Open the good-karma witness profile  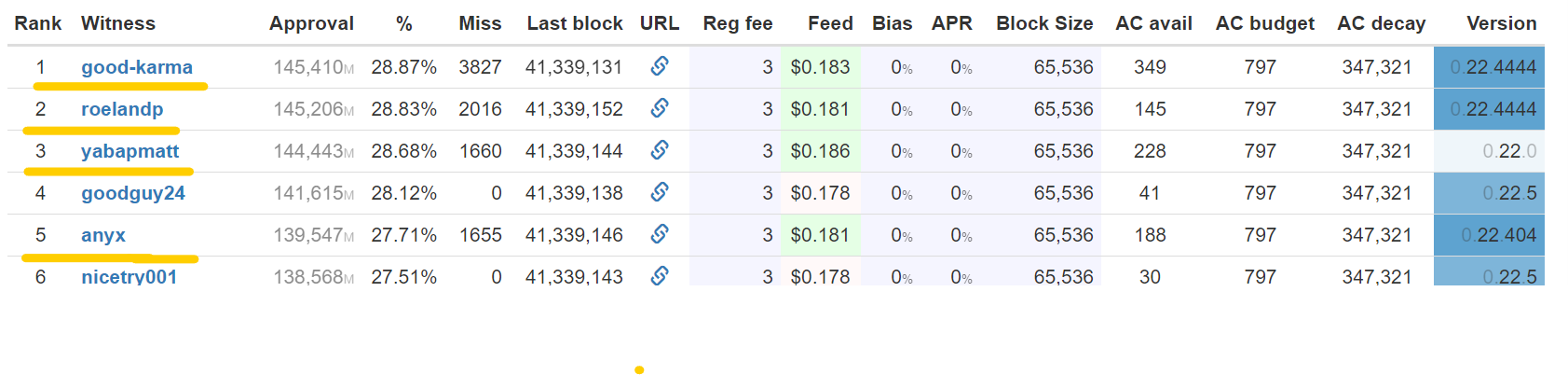coord(137,67)
